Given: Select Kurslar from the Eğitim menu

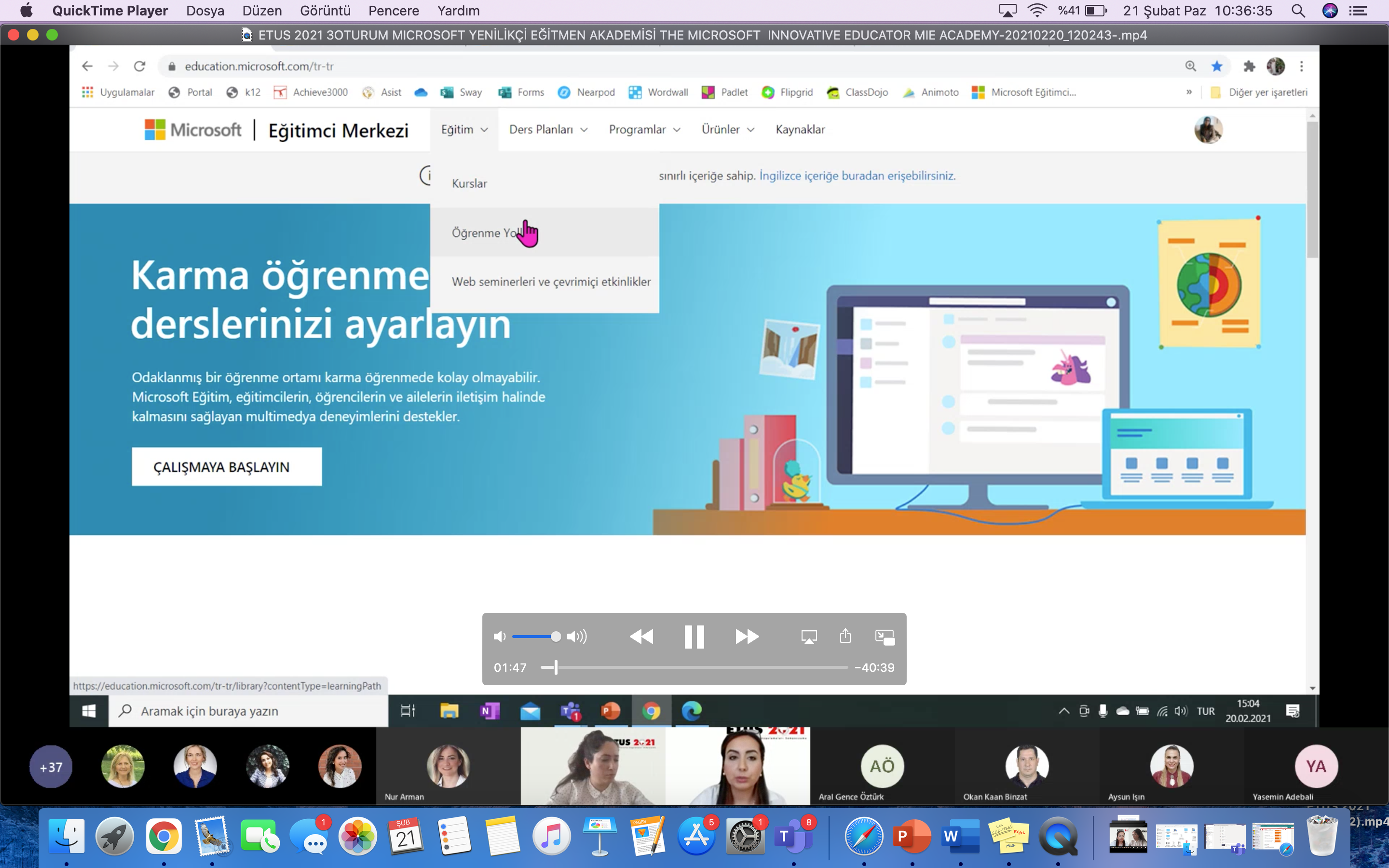Looking at the screenshot, I should click(x=544, y=183).
